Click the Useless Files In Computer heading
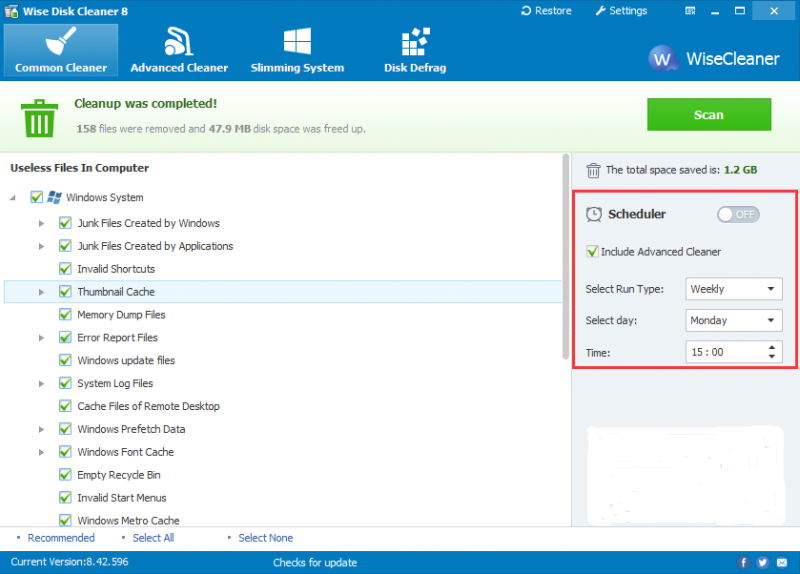 80,168
